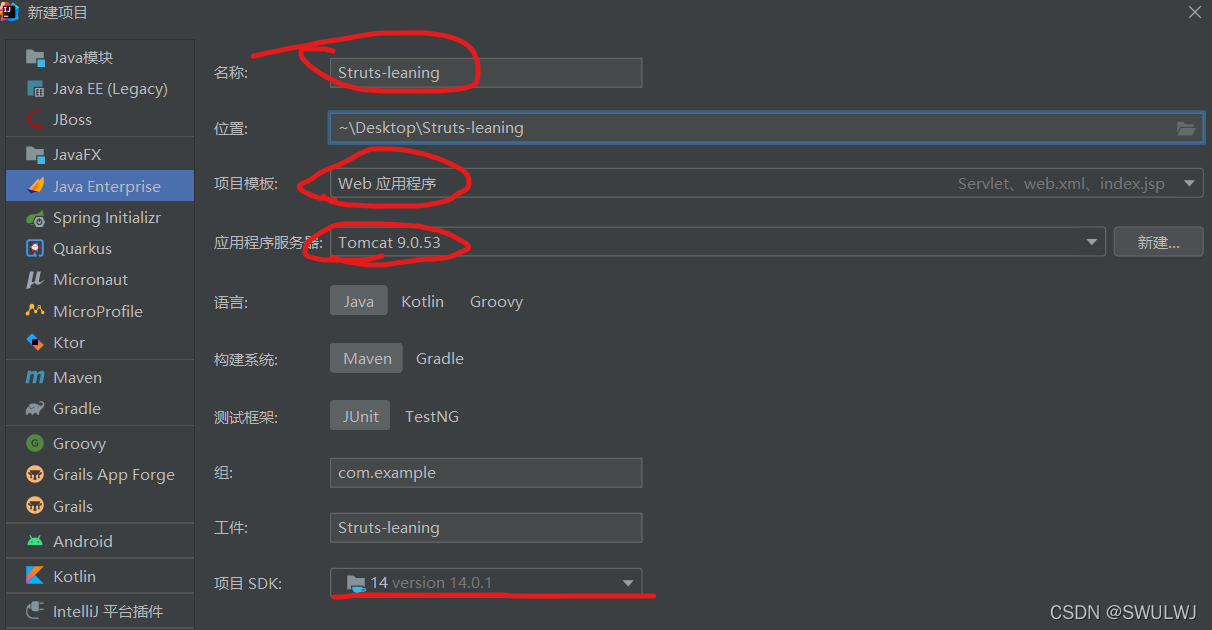This screenshot has width=1212, height=630.
Task: Select Micronaut text in sidebar
Action: point(90,280)
